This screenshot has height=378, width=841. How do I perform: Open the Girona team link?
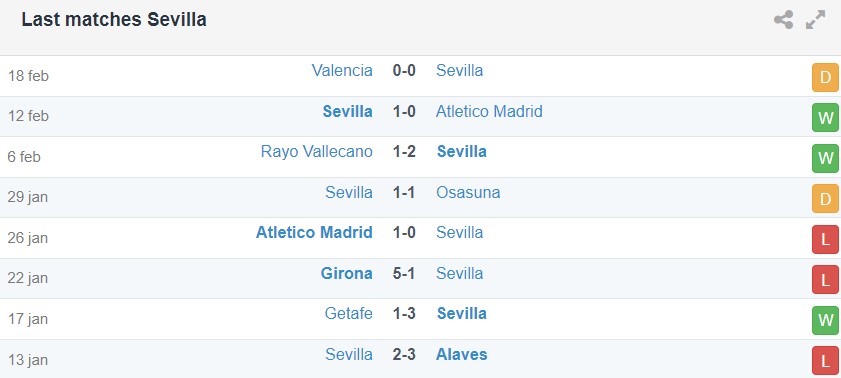click(346, 273)
